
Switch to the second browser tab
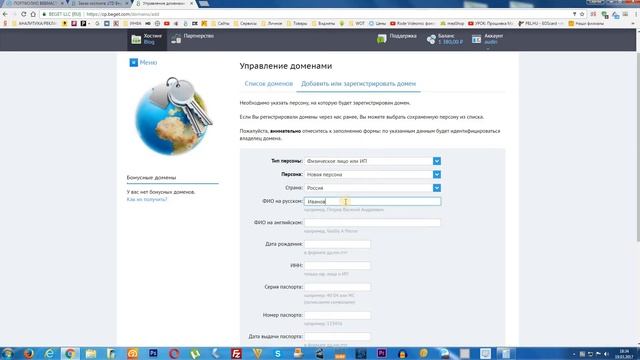point(99,3)
